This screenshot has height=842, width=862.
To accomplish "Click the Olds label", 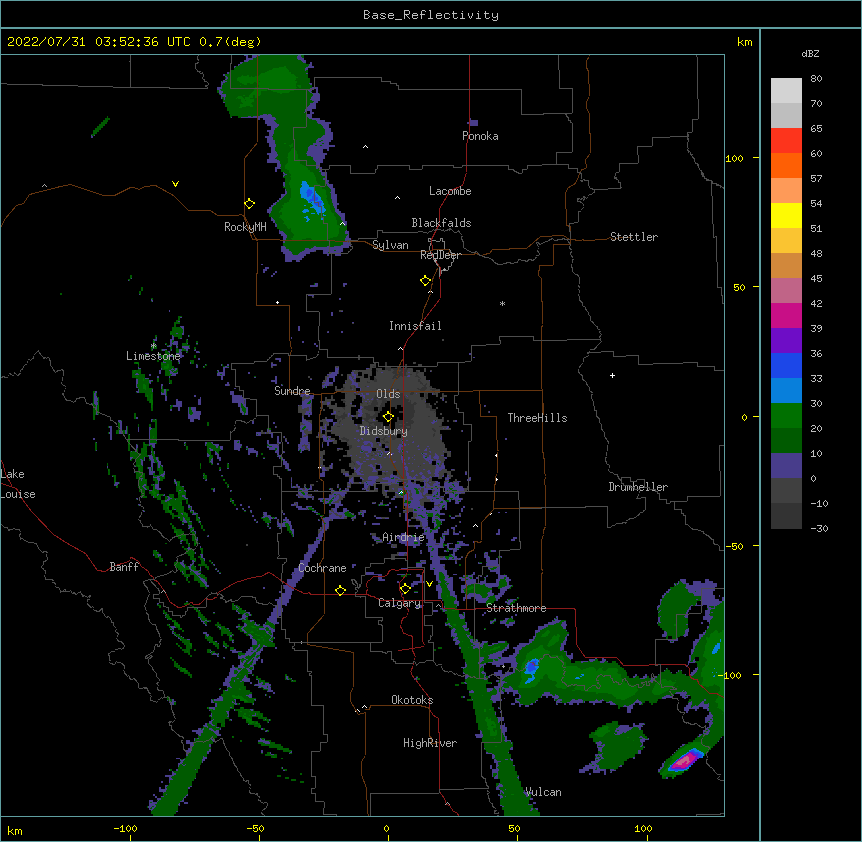I will tap(388, 394).
